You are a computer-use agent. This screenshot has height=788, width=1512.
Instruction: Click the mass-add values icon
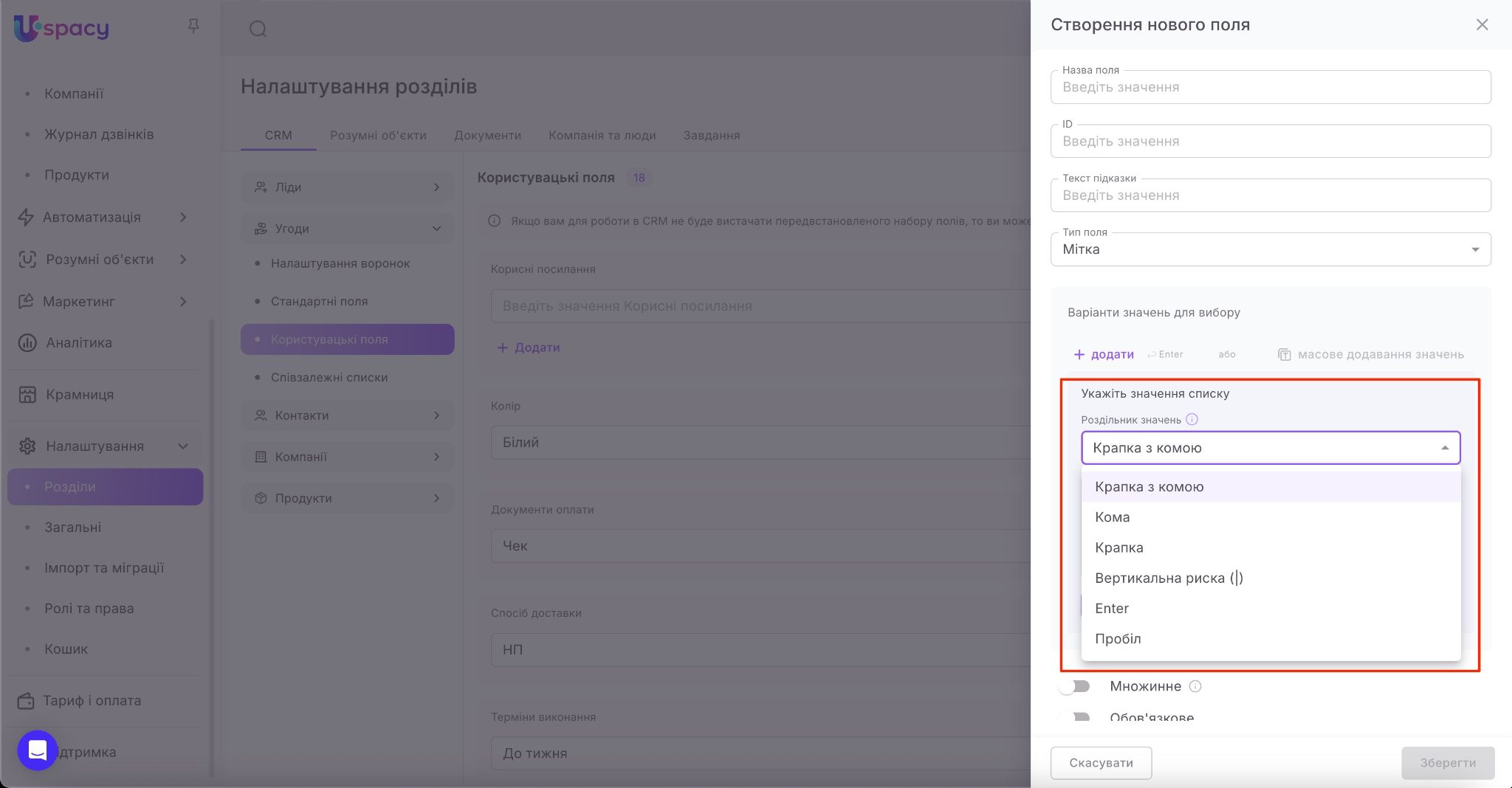[x=1284, y=355]
